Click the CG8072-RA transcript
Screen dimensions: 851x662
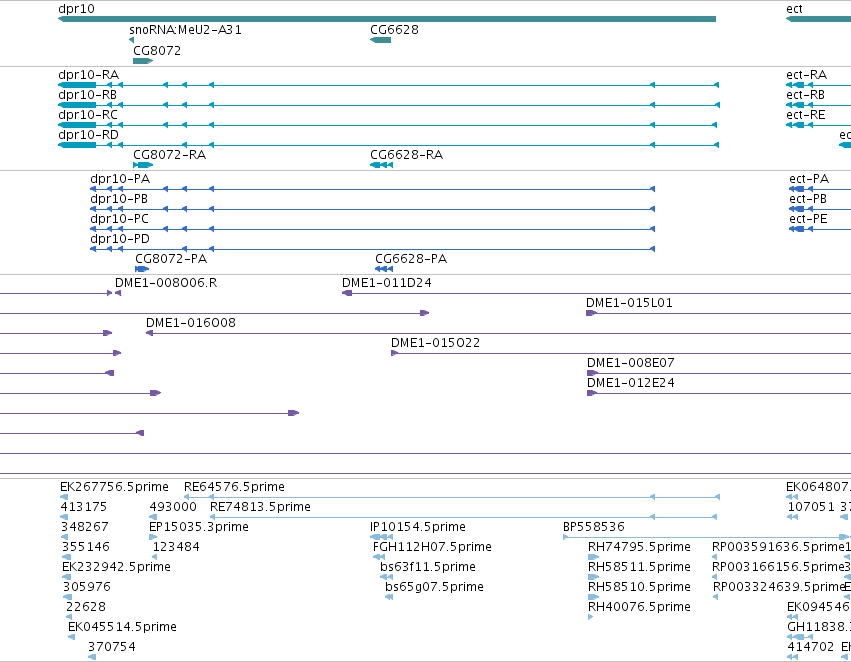pyautogui.click(x=143, y=165)
